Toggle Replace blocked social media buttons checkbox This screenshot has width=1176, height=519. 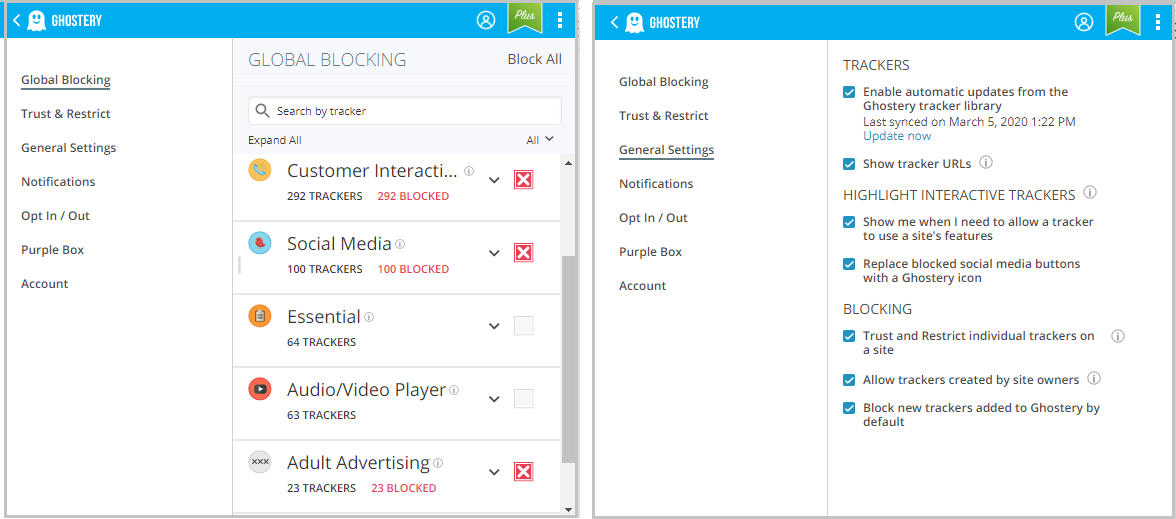coord(849,264)
